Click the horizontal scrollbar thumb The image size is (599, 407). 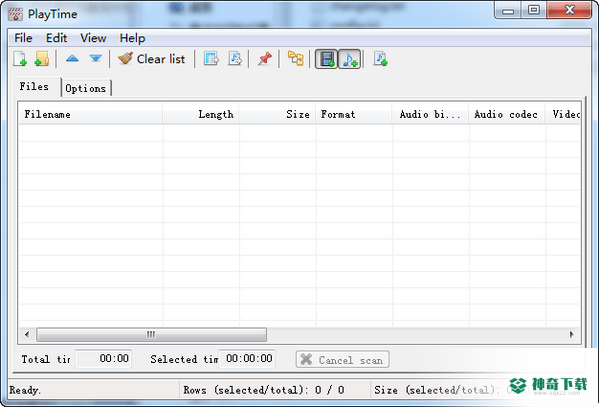click(x=151, y=334)
